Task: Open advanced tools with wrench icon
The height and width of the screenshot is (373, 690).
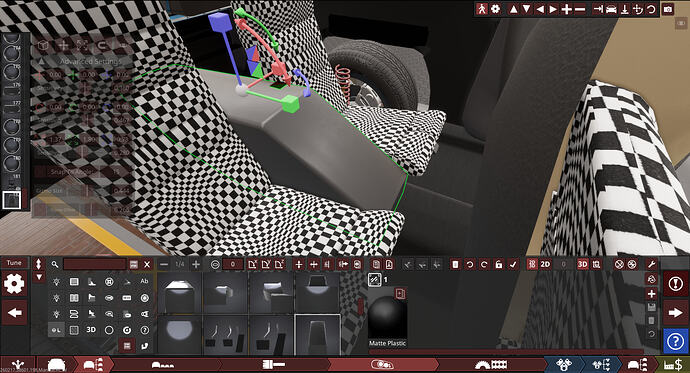Action: [652, 264]
